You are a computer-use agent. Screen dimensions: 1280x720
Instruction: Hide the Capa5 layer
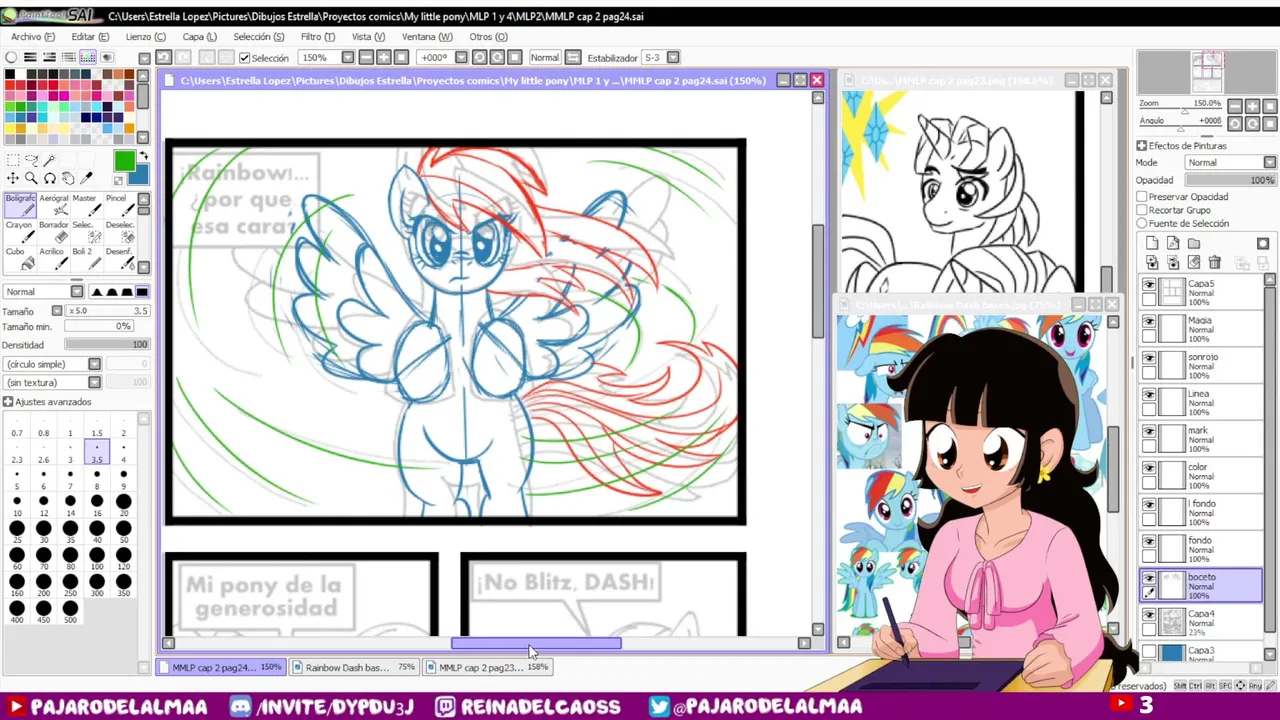click(x=1149, y=285)
